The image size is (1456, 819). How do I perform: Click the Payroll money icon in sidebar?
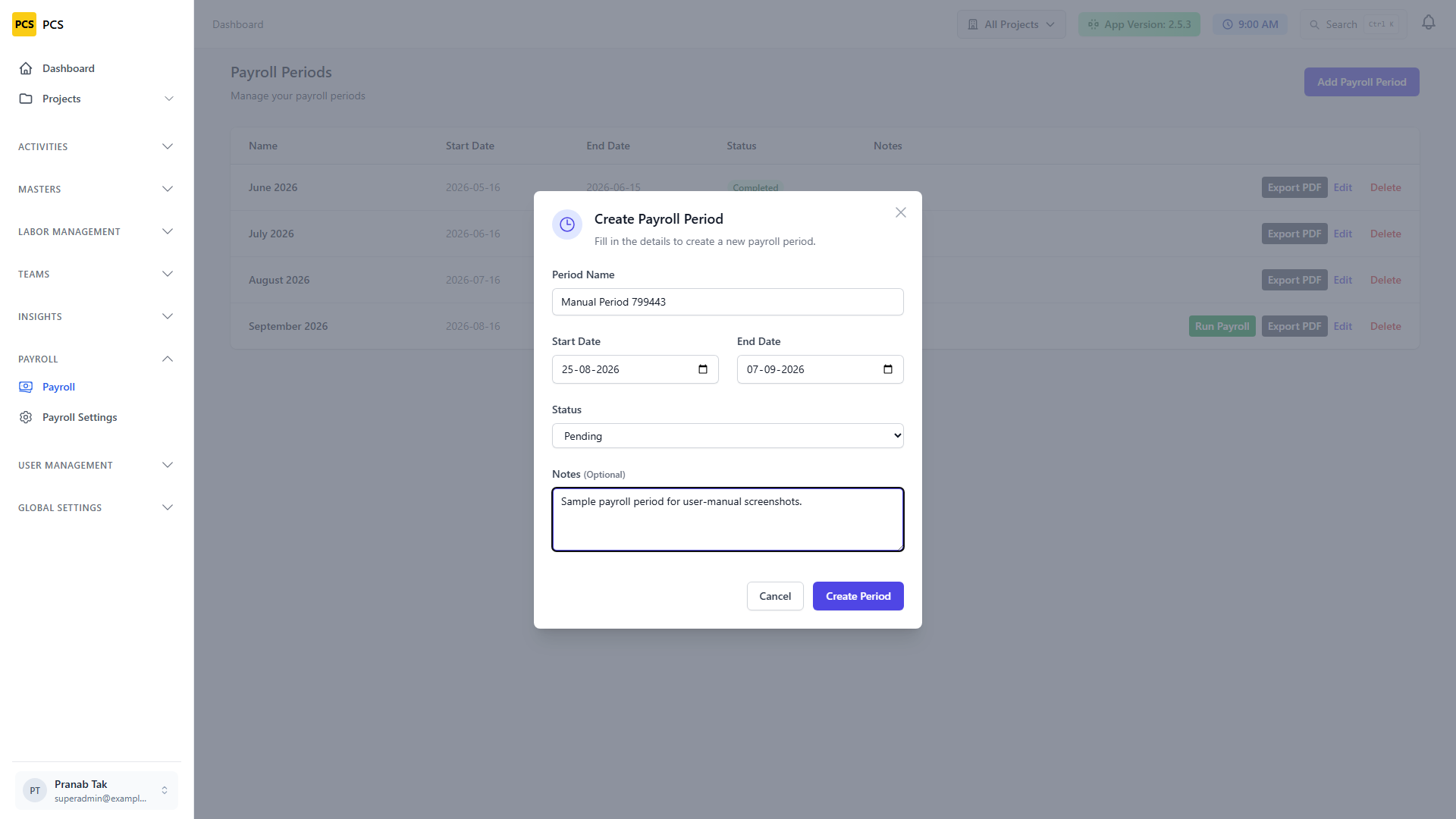pyautogui.click(x=26, y=387)
